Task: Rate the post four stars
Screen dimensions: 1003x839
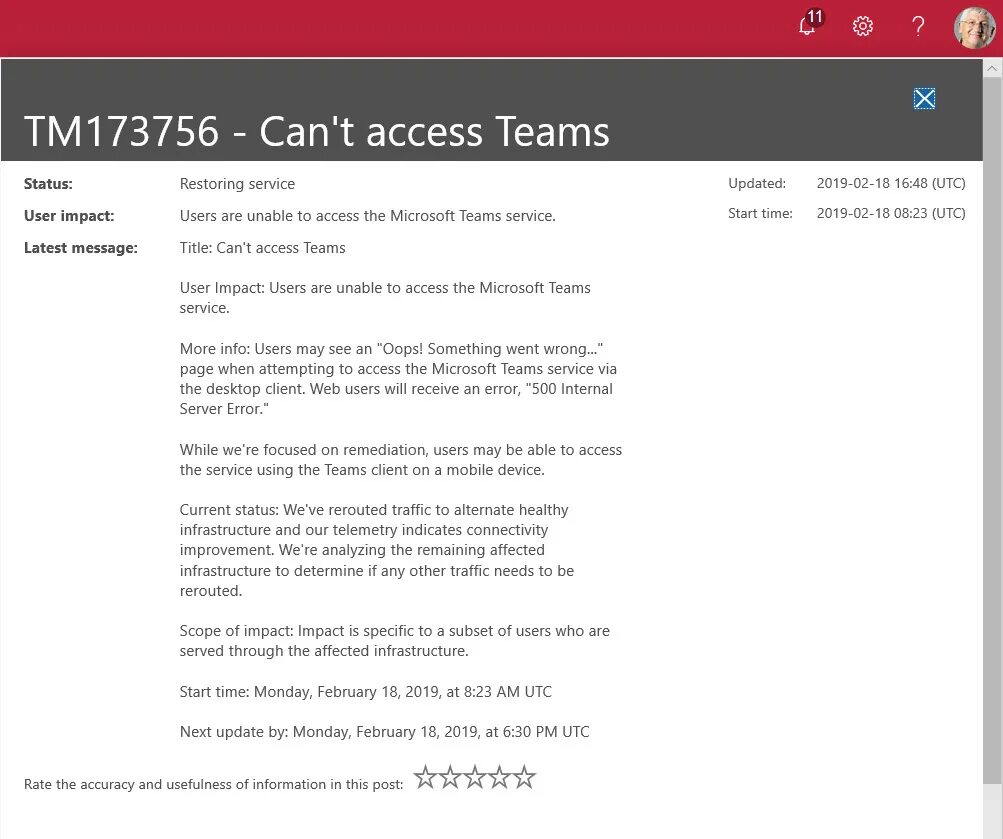Action: (x=500, y=777)
